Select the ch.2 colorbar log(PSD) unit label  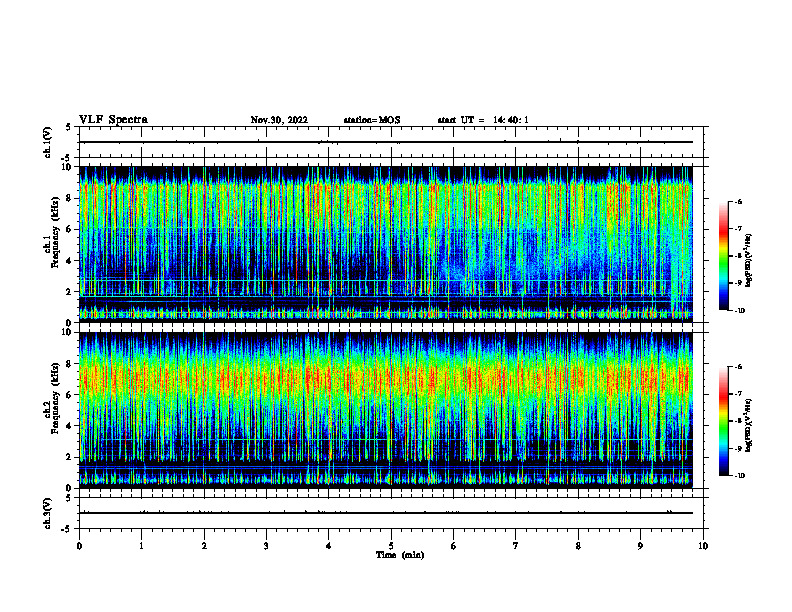(x=749, y=425)
